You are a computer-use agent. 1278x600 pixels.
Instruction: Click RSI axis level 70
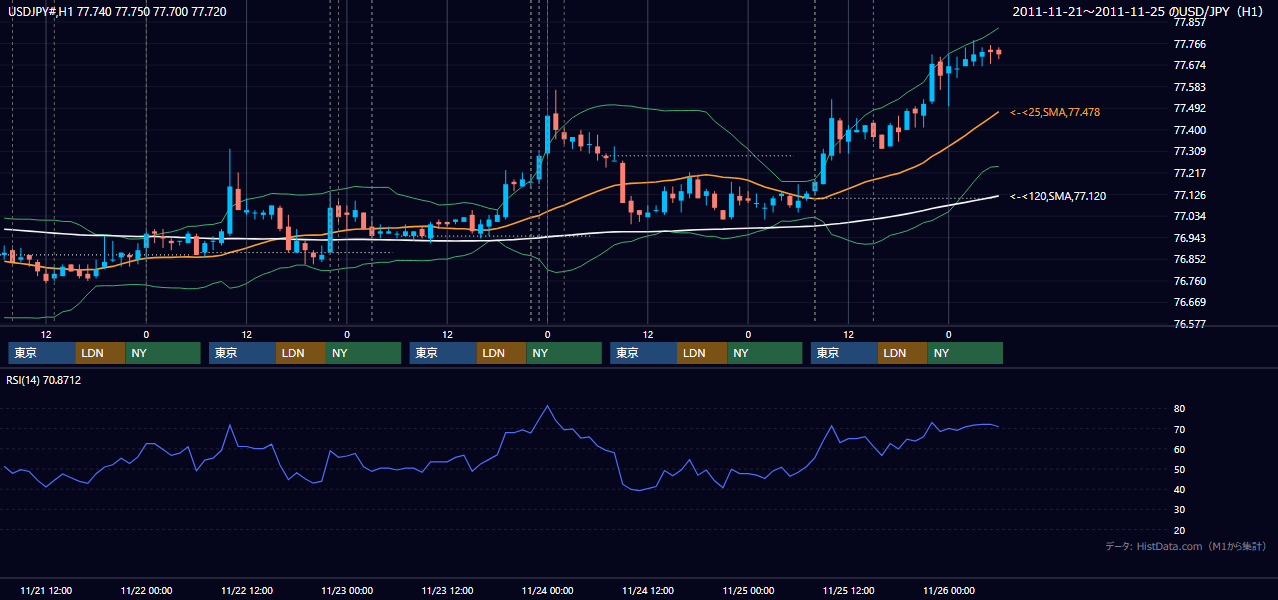1179,429
